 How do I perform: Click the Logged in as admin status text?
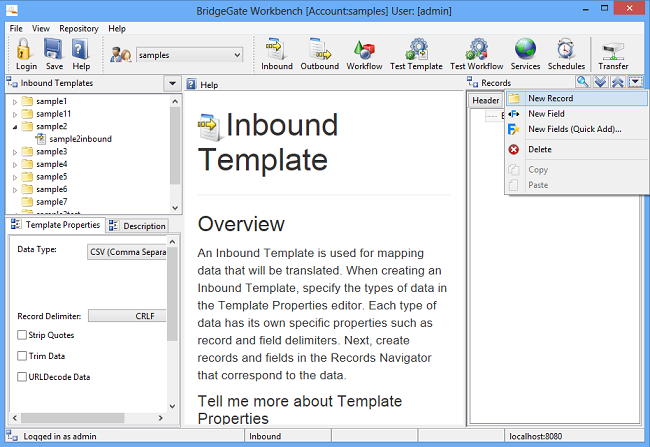pos(60,436)
